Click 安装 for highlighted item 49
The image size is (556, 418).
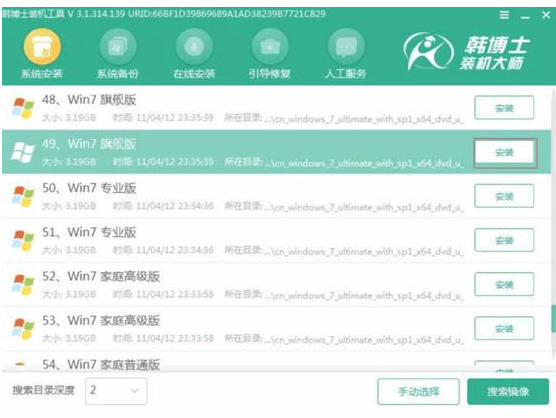[504, 152]
